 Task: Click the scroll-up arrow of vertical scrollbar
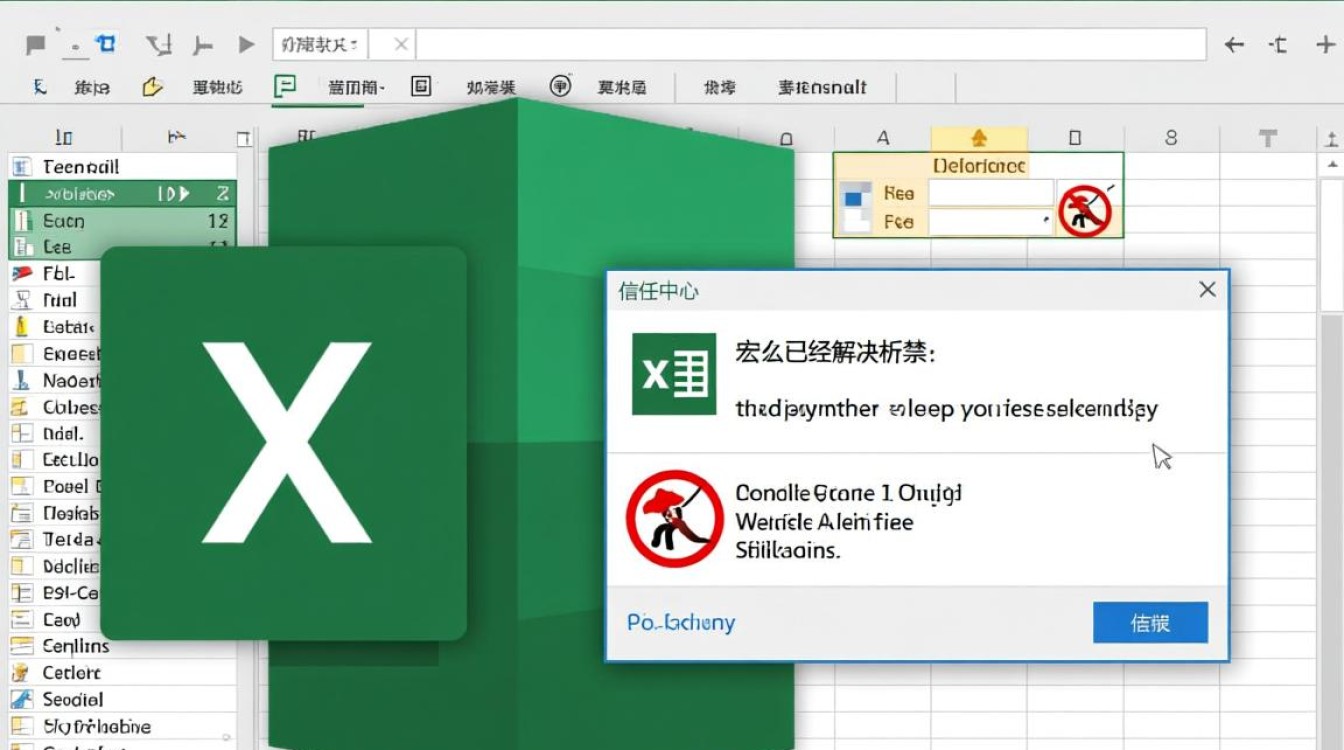pos(1331,165)
